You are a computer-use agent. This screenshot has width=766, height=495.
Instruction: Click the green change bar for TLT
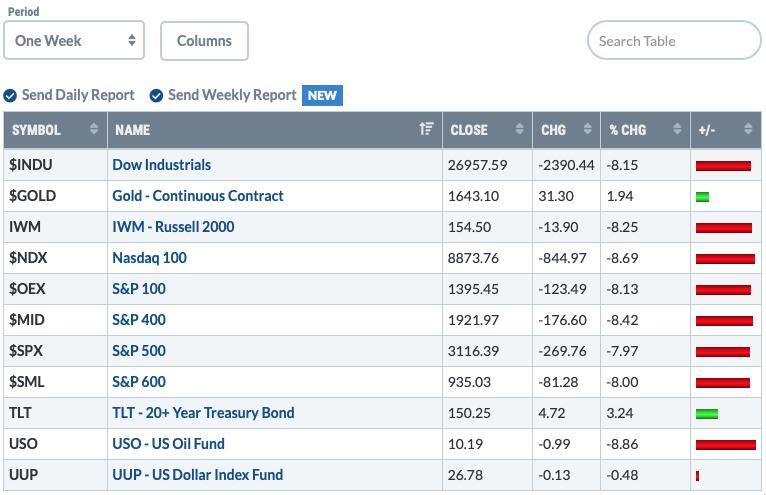(707, 414)
